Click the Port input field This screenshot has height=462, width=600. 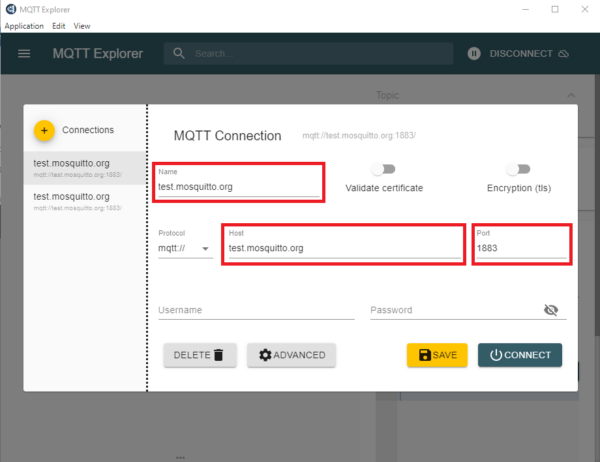[522, 248]
